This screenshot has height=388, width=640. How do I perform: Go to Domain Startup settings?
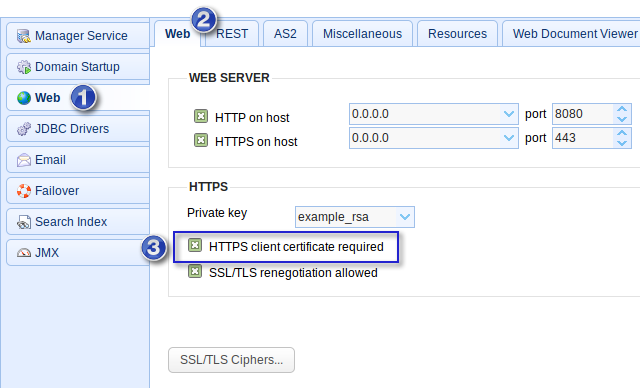coord(78,67)
